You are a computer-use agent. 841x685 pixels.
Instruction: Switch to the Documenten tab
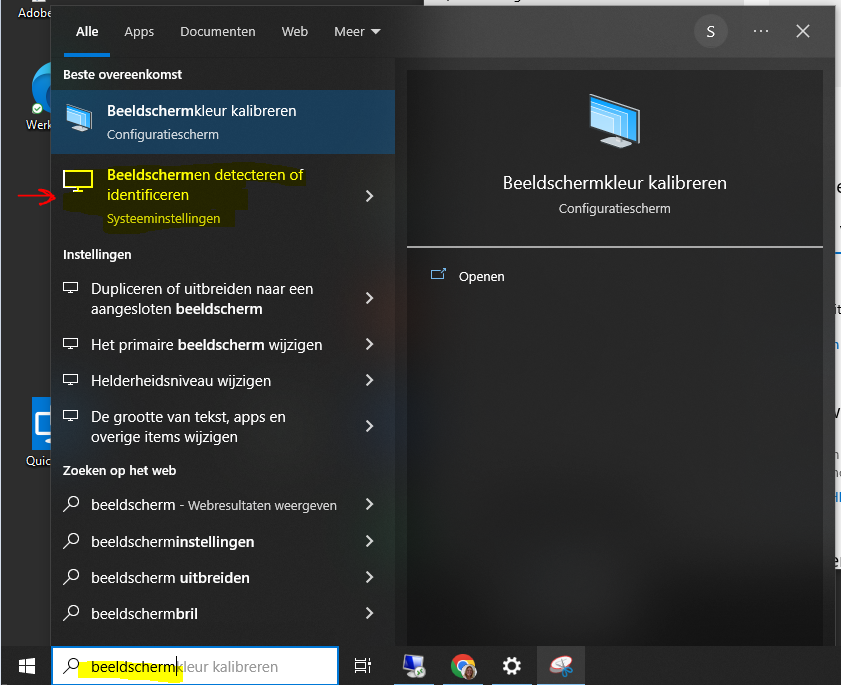(217, 32)
